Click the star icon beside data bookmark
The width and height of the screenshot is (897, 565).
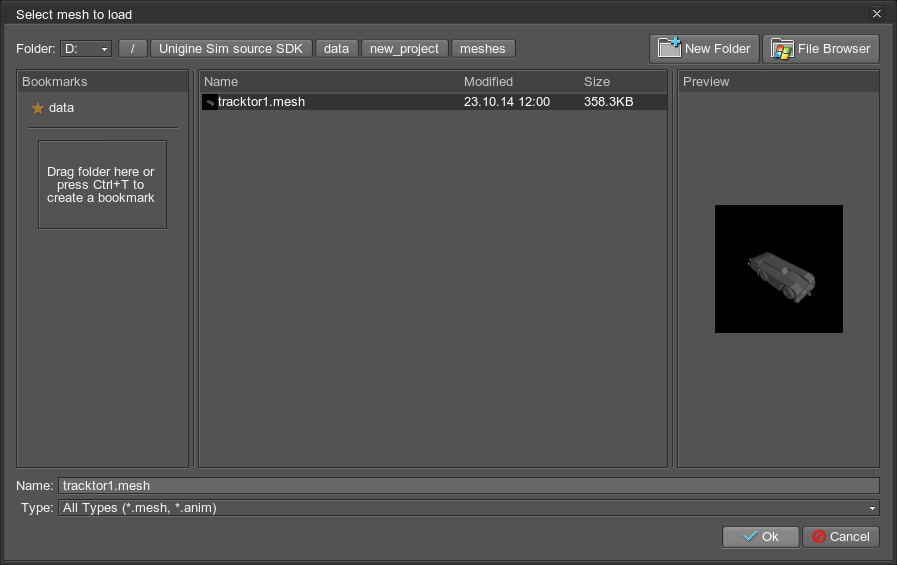coord(38,108)
